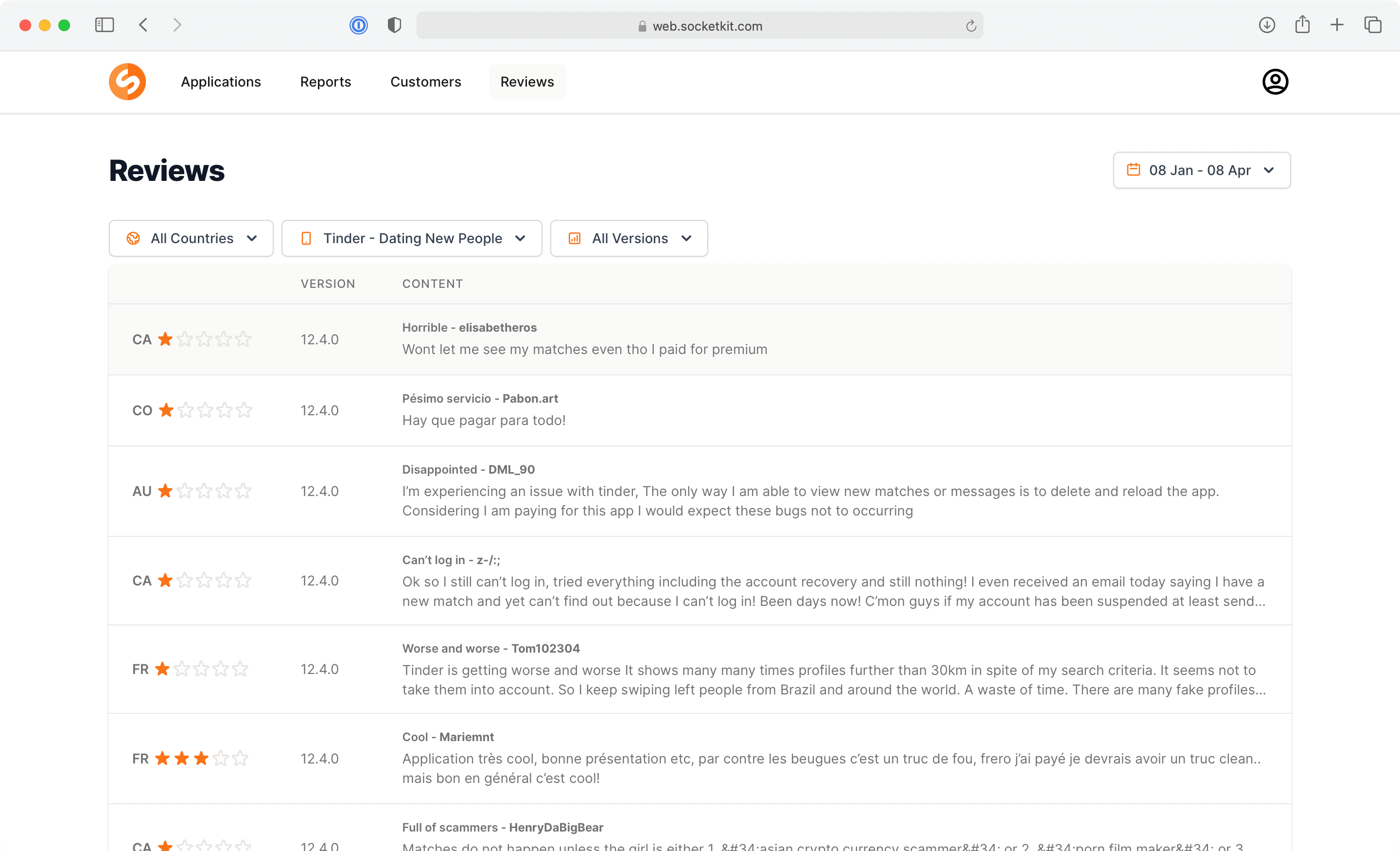Click the calendar icon in the date range selector
Screen dimensions: 1400x851
[x=1134, y=170]
